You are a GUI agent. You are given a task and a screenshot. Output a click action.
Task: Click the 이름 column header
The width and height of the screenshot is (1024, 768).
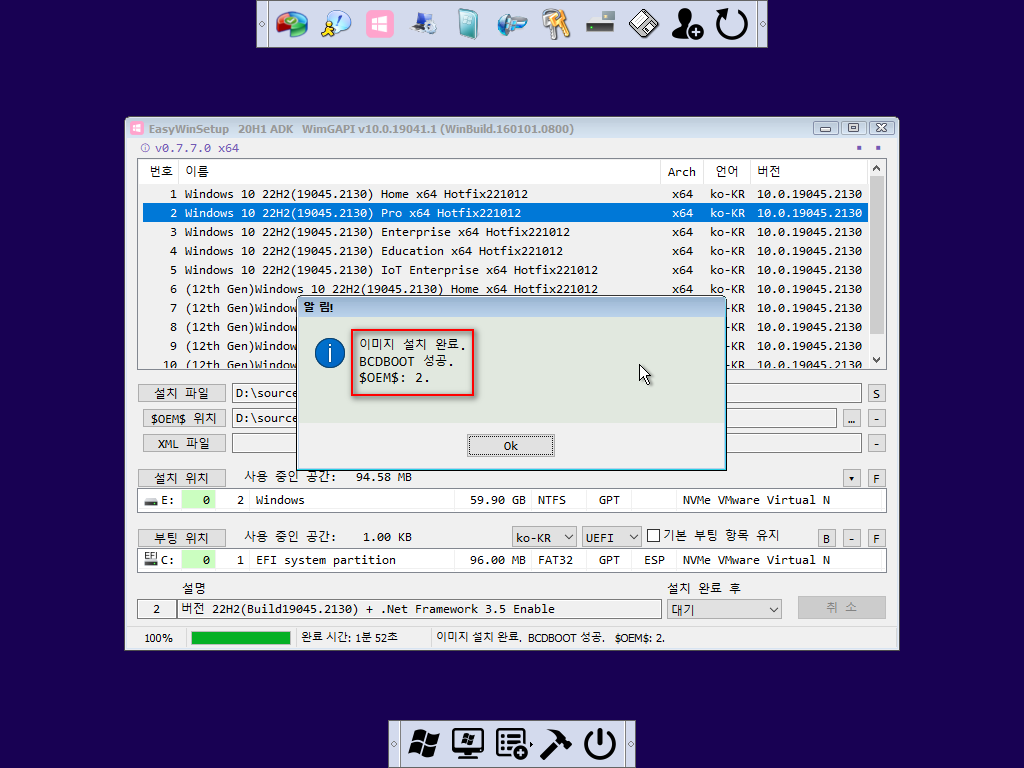(x=419, y=171)
